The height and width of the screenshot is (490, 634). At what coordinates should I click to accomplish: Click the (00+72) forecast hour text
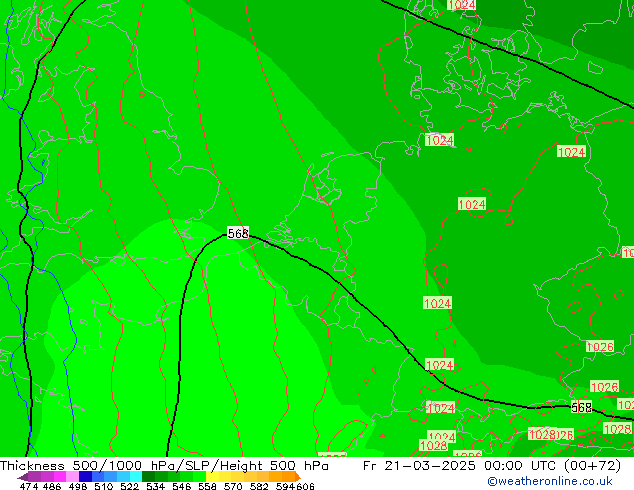pyautogui.click(x=592, y=466)
